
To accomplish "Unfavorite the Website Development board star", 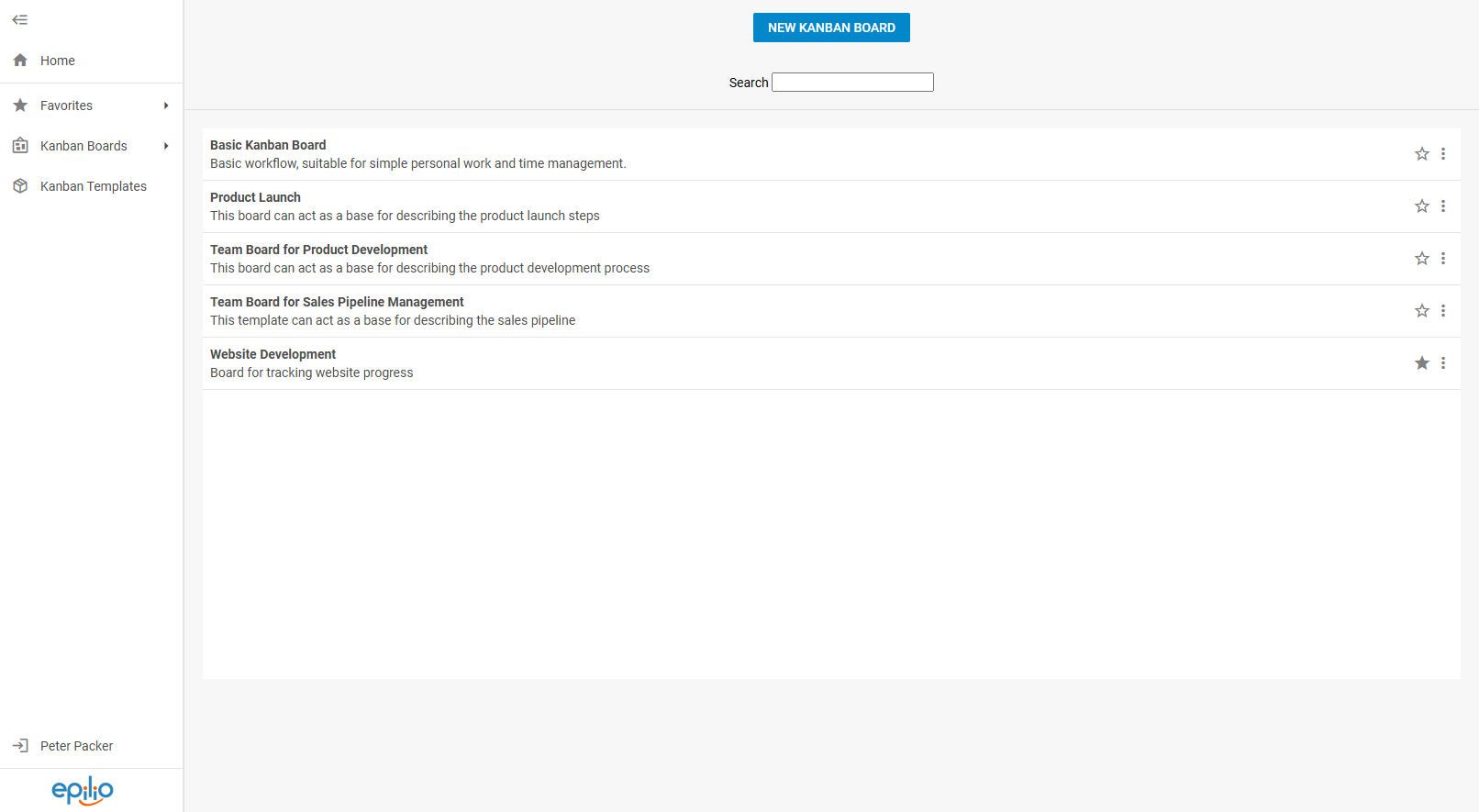I will 1422,363.
